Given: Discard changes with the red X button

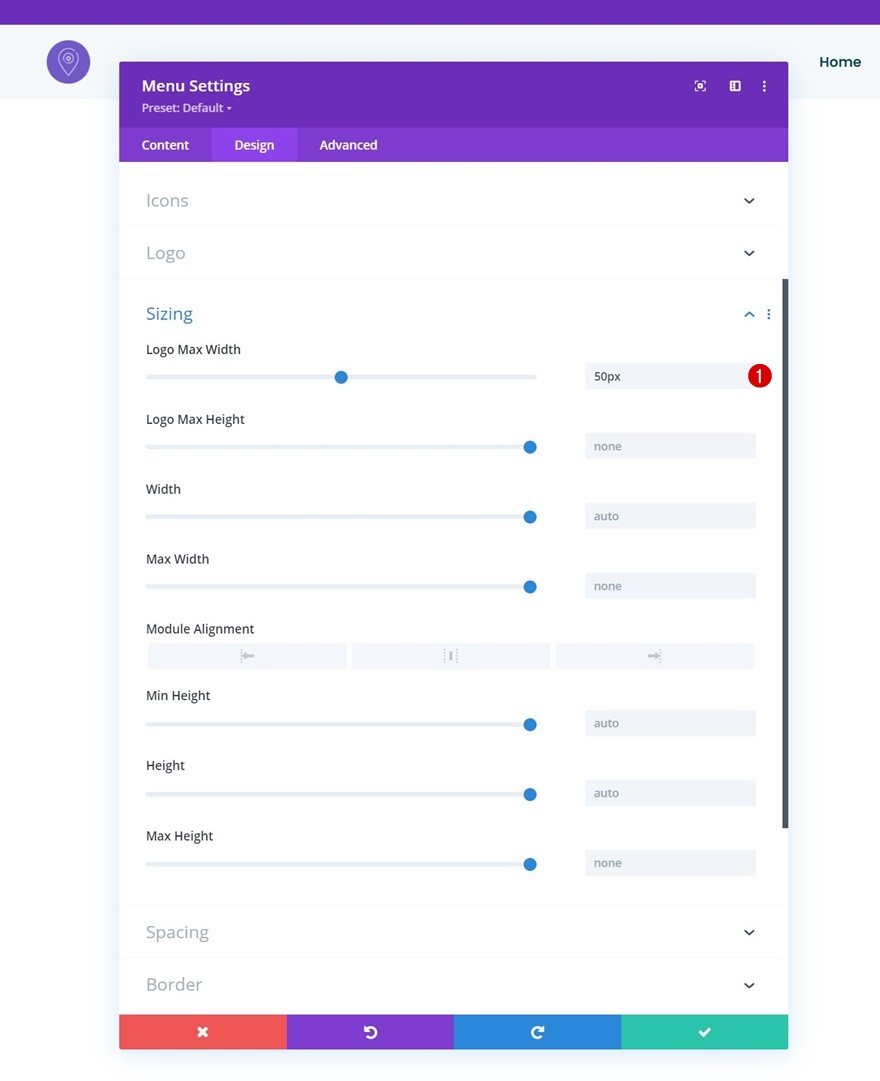Looking at the screenshot, I should pyautogui.click(x=203, y=1032).
